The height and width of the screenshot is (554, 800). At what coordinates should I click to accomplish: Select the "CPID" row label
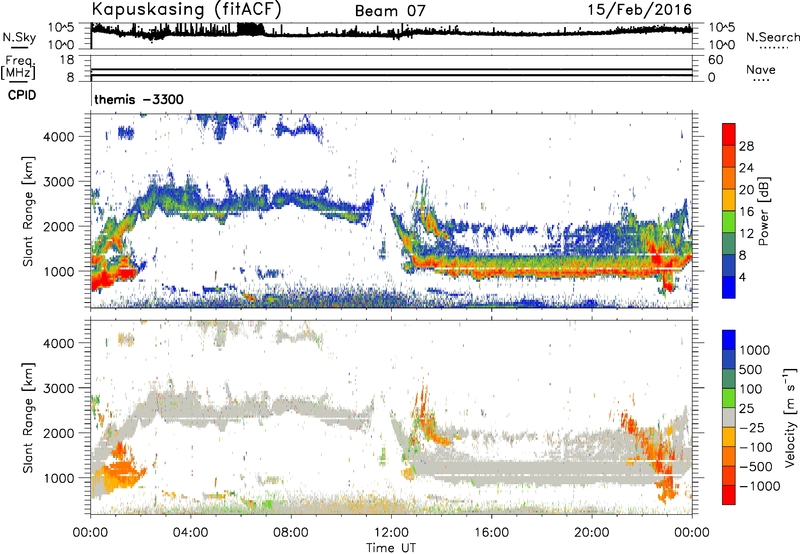coord(22,95)
